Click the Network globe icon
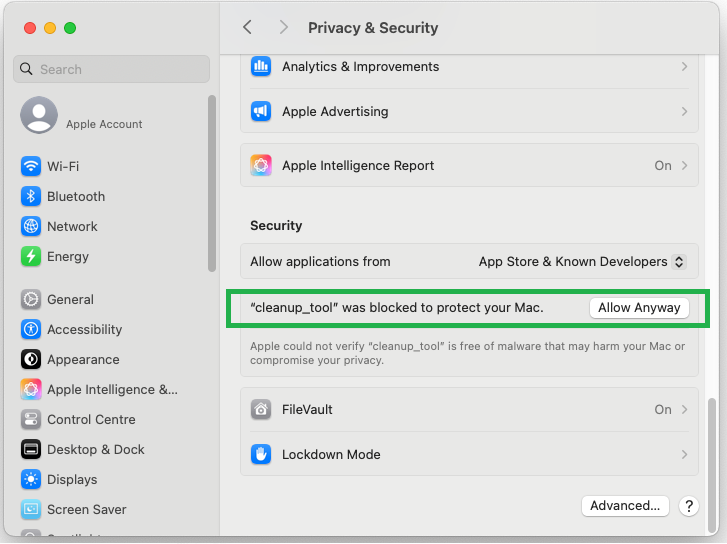727x544 pixels. pyautogui.click(x=31, y=226)
